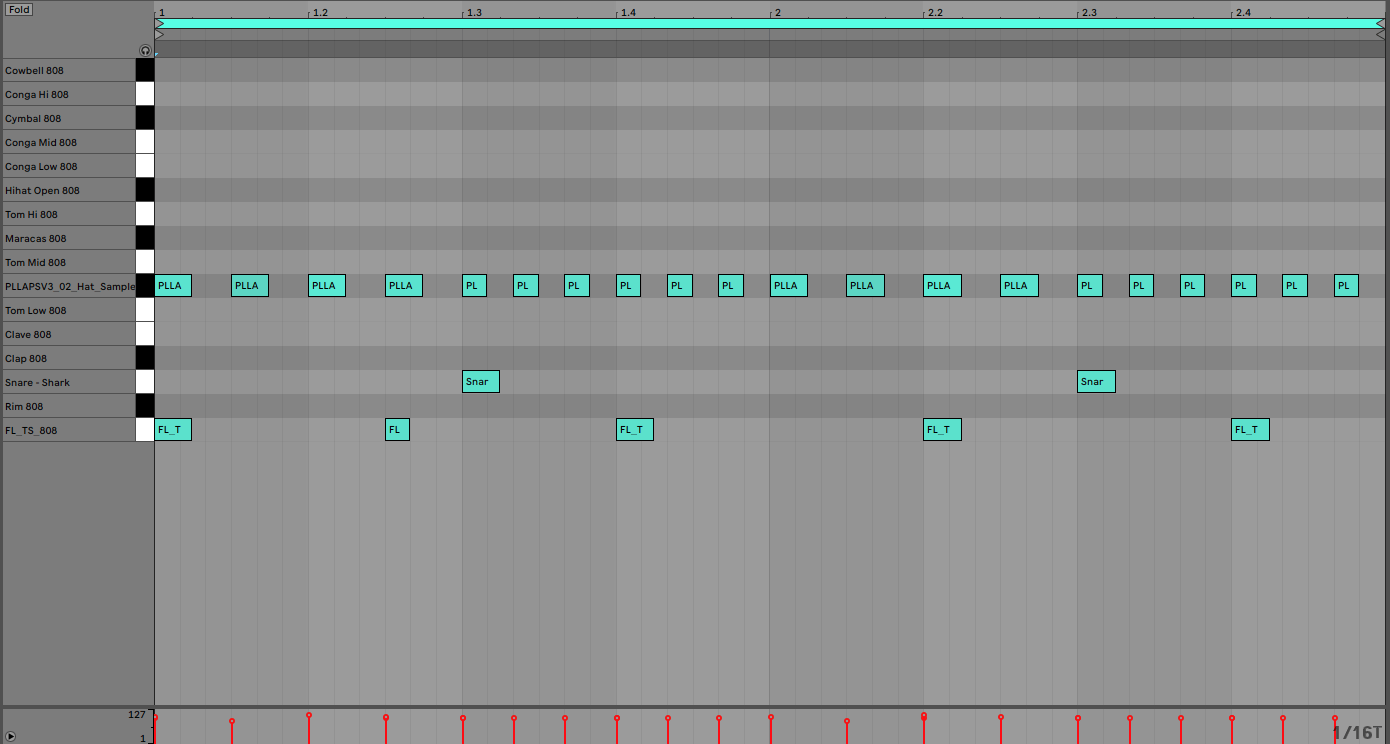
Task: Mute the Hihat Open 808 lane
Action: [x=145, y=189]
